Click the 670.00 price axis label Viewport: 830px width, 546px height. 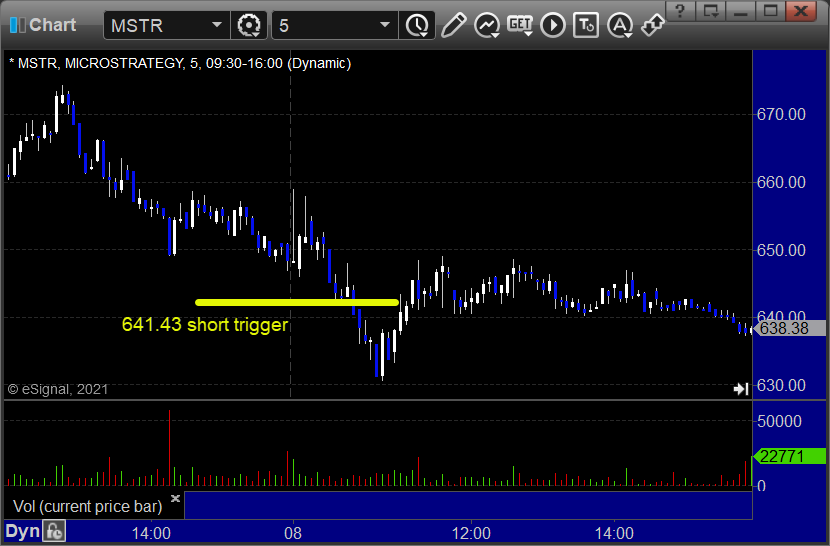(781, 114)
